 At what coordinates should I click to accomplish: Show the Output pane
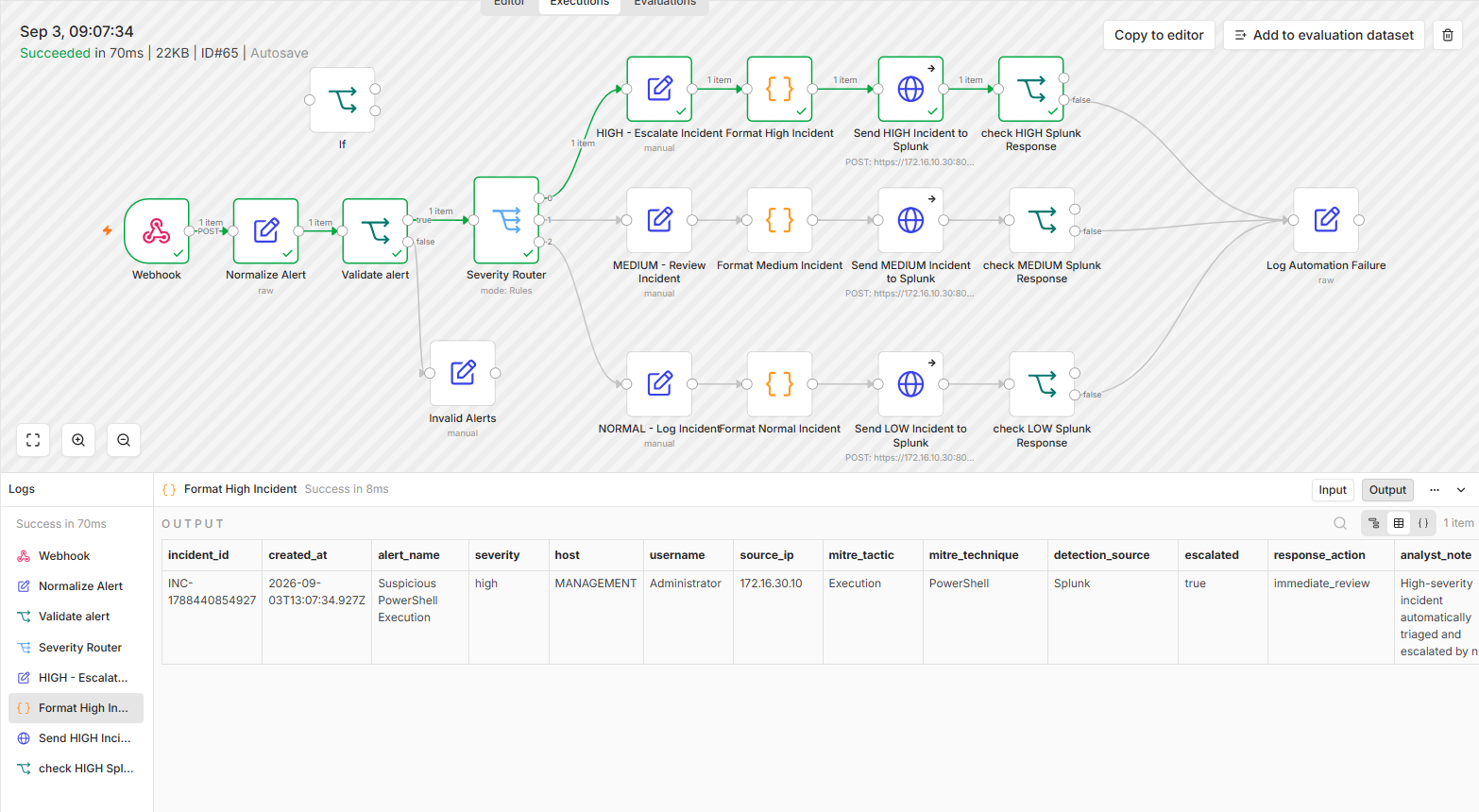1387,490
